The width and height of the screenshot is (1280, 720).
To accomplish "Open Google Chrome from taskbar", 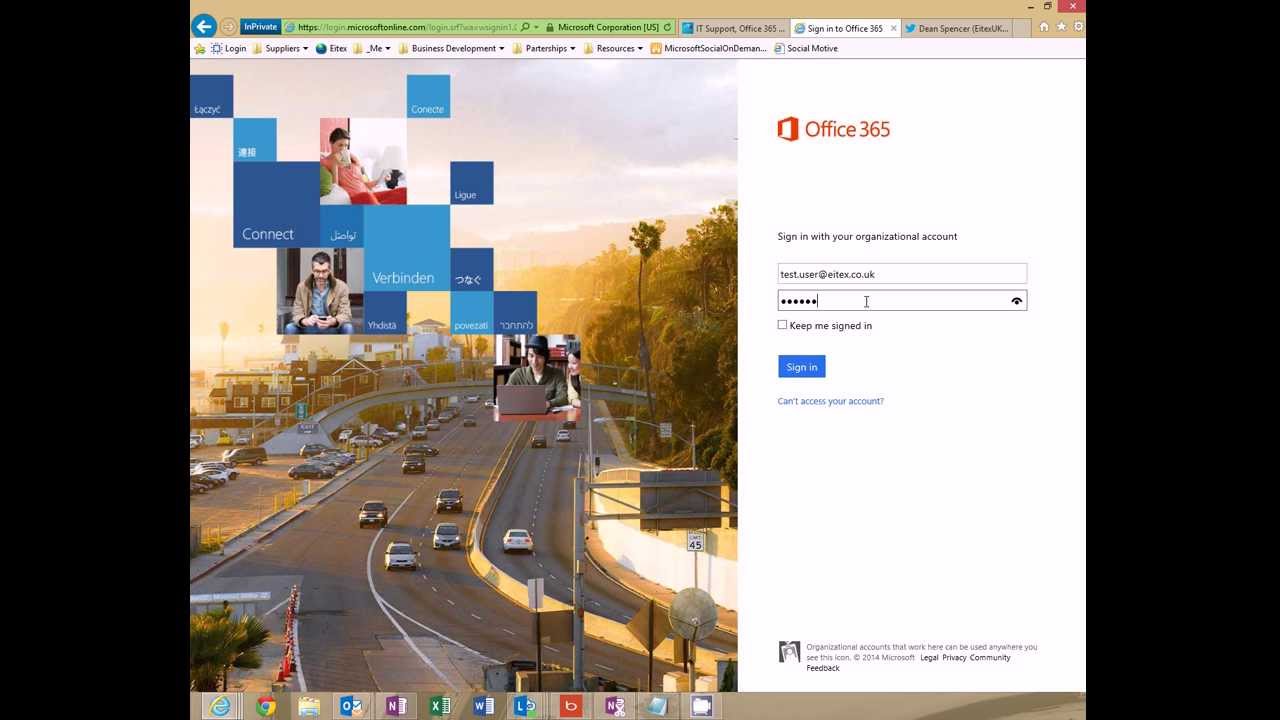I will (265, 706).
